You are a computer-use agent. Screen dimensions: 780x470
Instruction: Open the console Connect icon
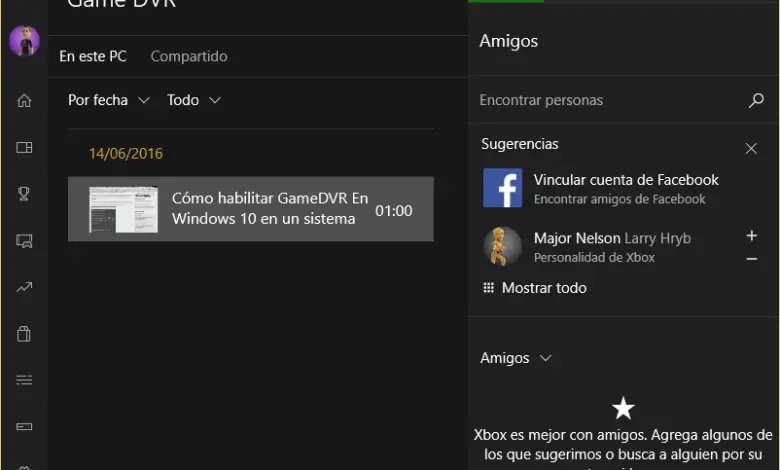pyautogui.click(x=24, y=426)
